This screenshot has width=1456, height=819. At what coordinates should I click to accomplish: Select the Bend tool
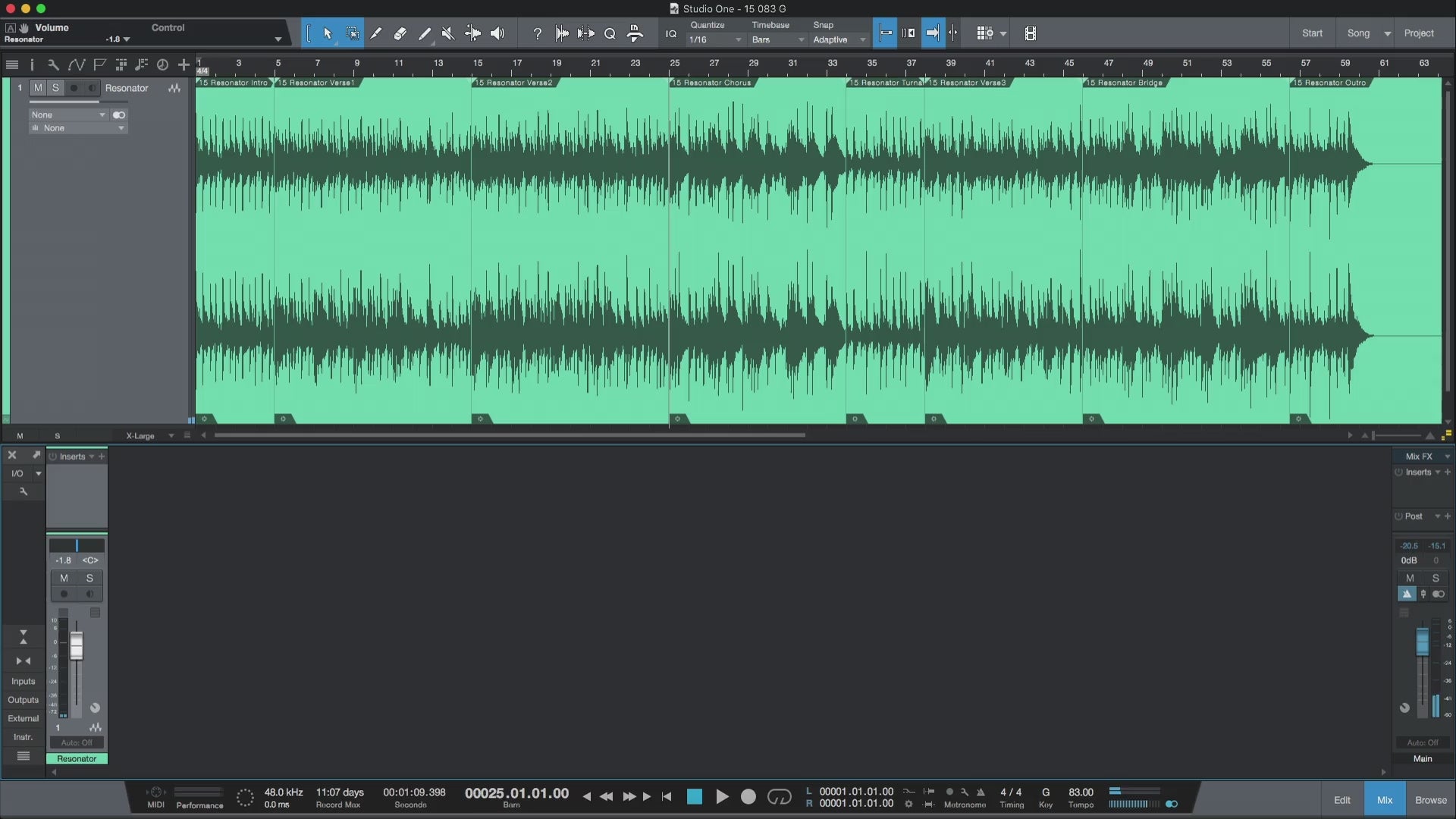(x=472, y=33)
